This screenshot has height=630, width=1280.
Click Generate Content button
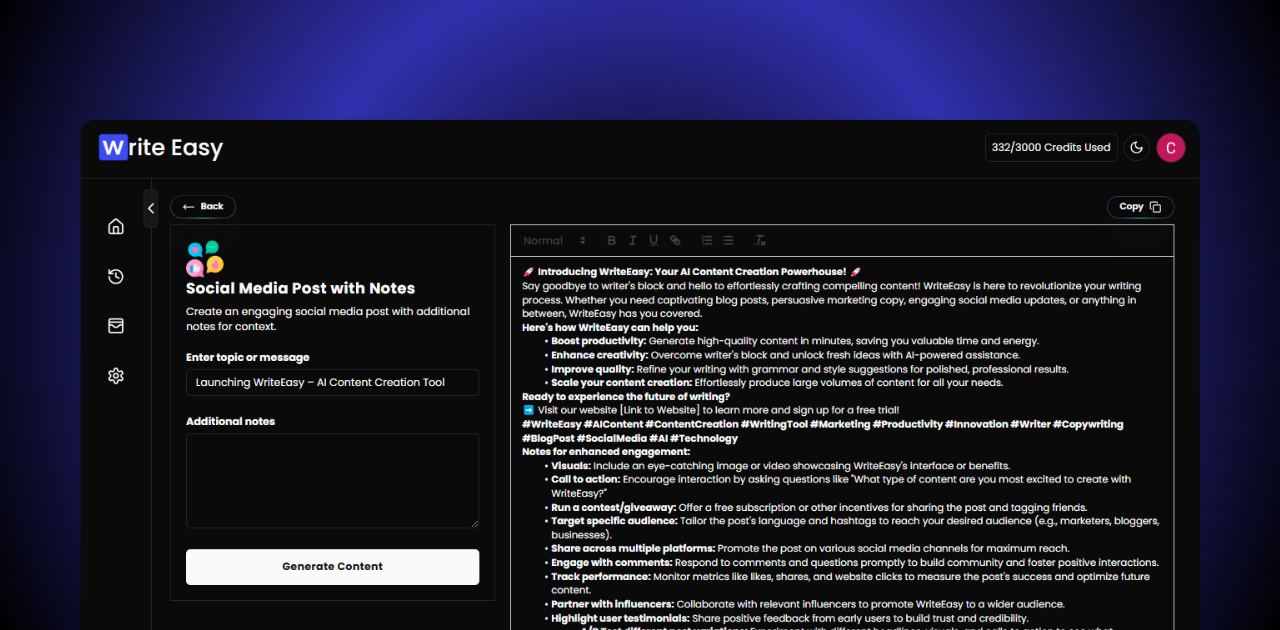coord(332,567)
